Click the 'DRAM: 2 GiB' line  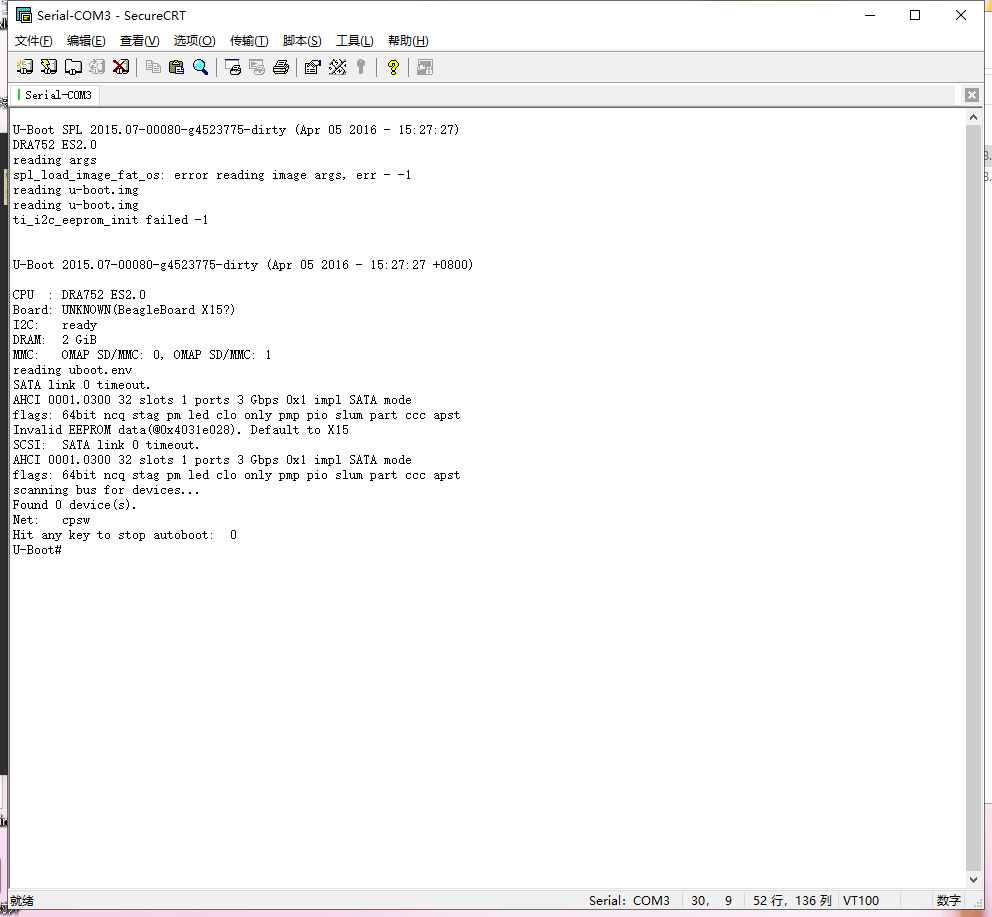click(54, 340)
